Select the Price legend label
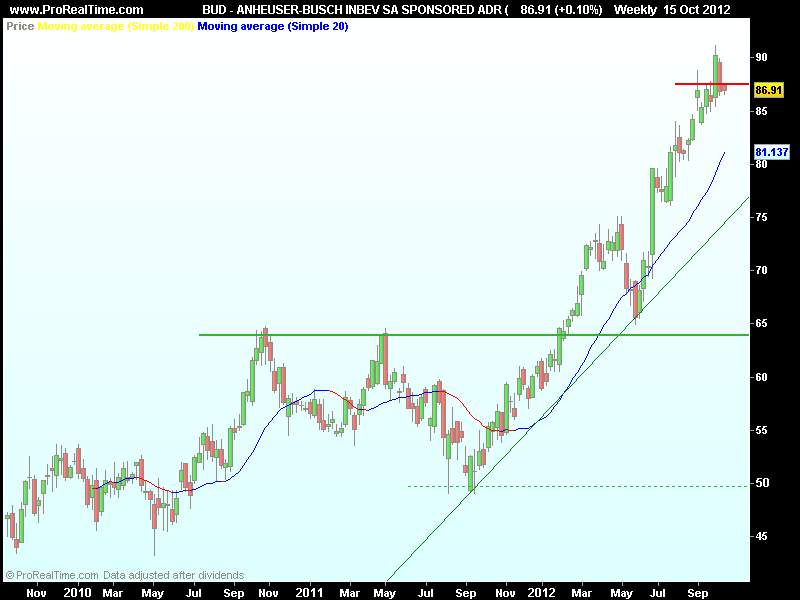Viewport: 800px width, 600px height. pos(20,26)
